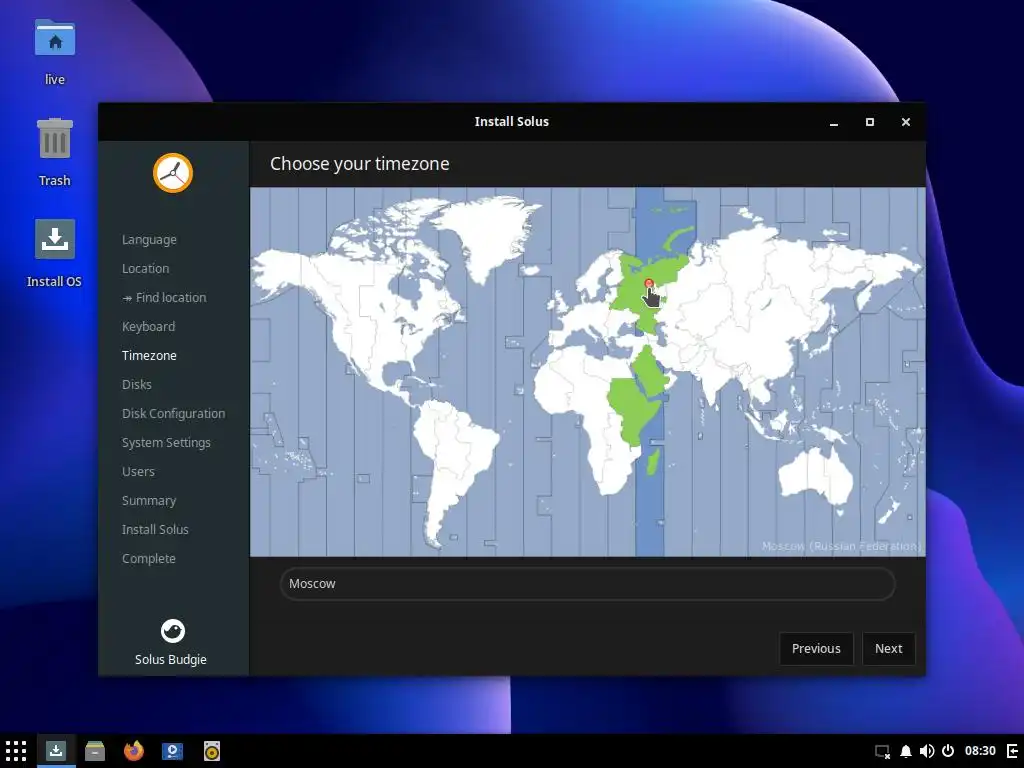Open the applications grid menu in taskbar
1024x768 pixels.
coord(16,751)
